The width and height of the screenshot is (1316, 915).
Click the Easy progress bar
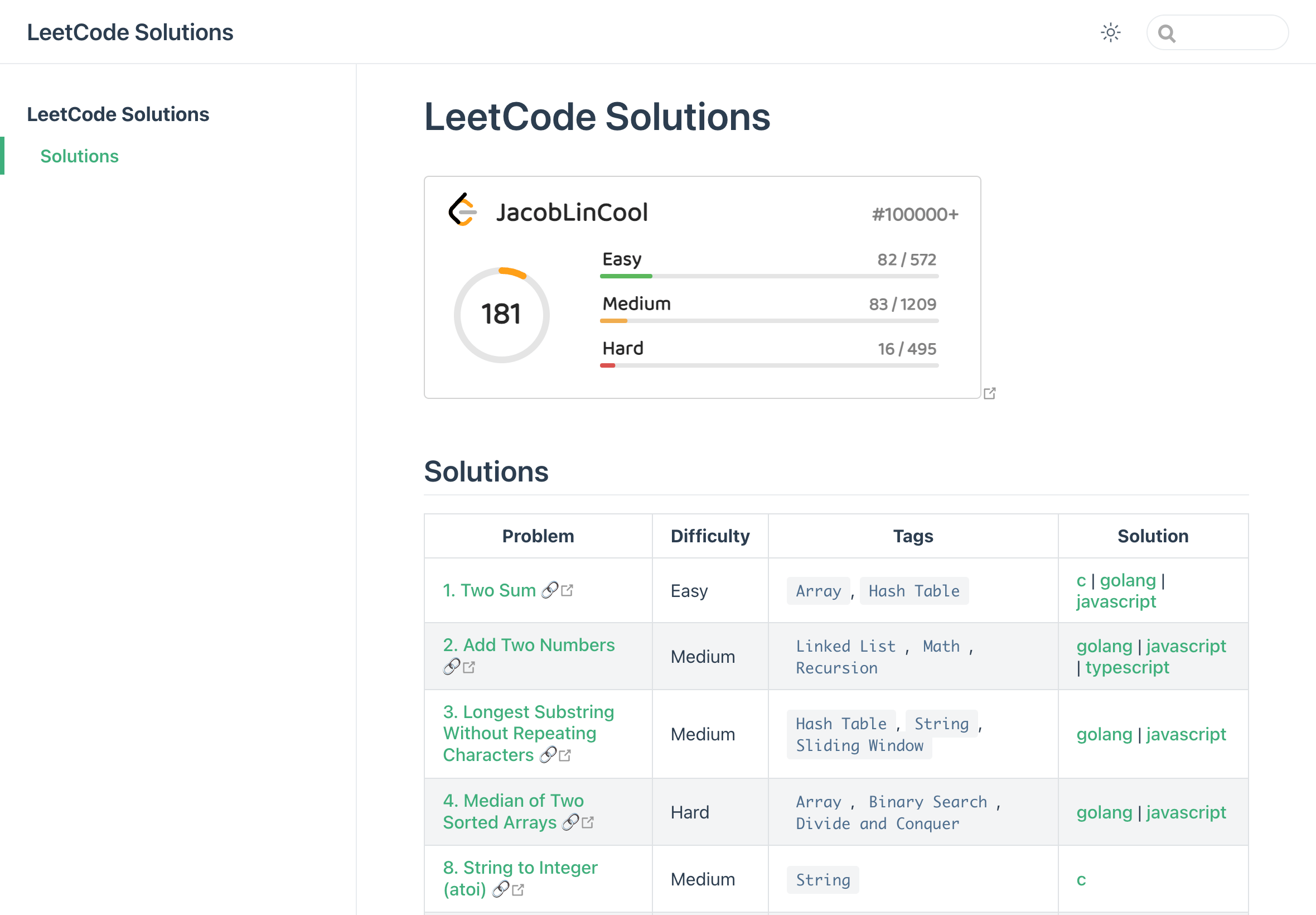[768, 276]
